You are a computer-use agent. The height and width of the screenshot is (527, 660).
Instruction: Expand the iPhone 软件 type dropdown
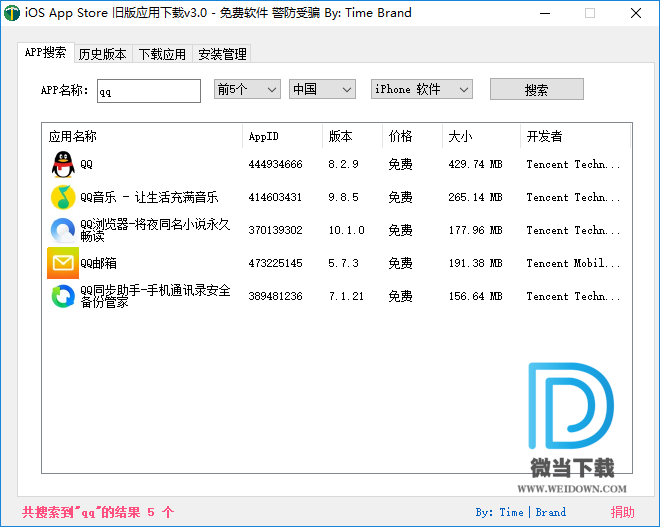(x=421, y=89)
